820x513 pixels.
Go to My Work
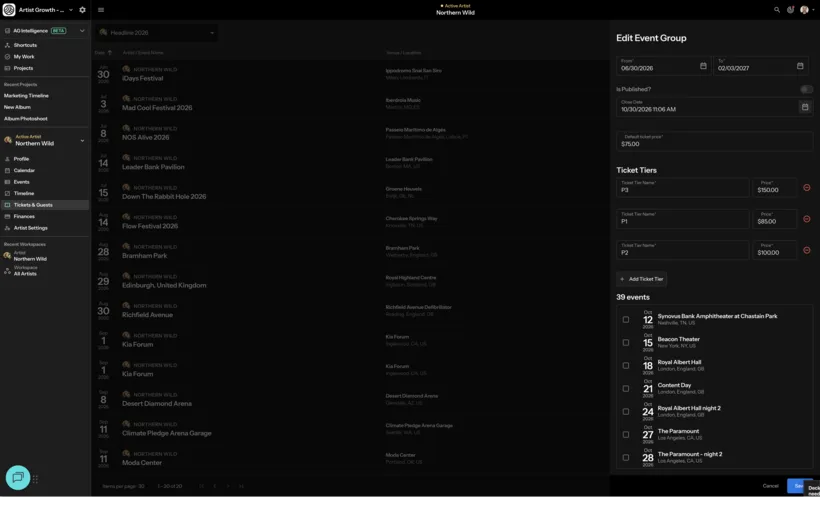(24, 56)
